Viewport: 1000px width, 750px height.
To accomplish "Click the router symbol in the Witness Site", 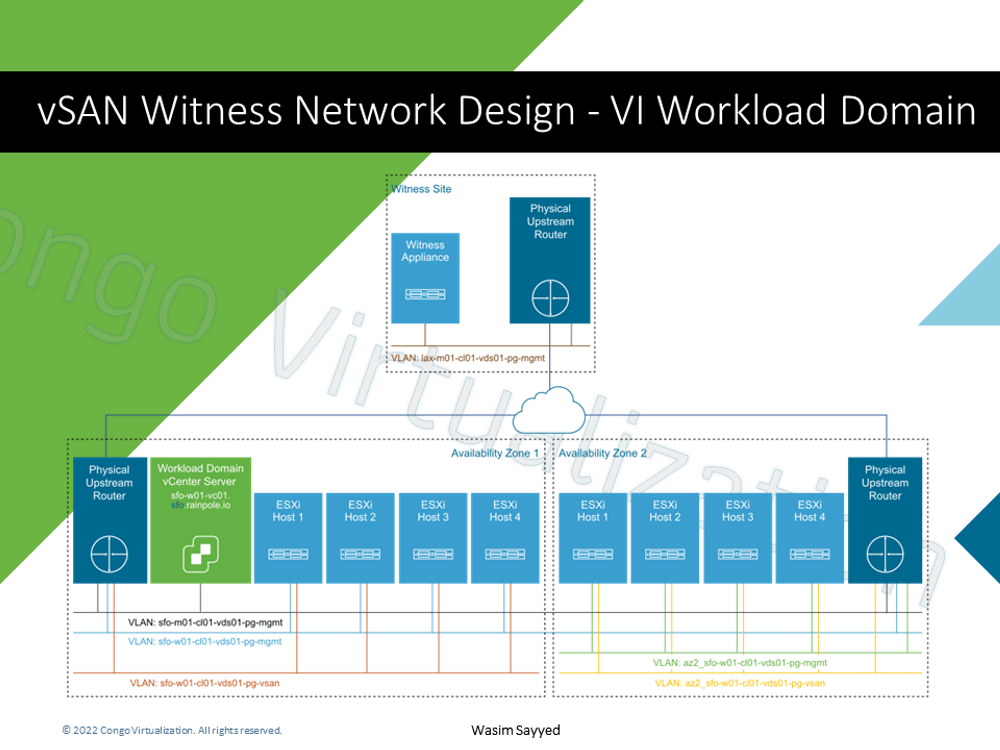I will tap(548, 296).
